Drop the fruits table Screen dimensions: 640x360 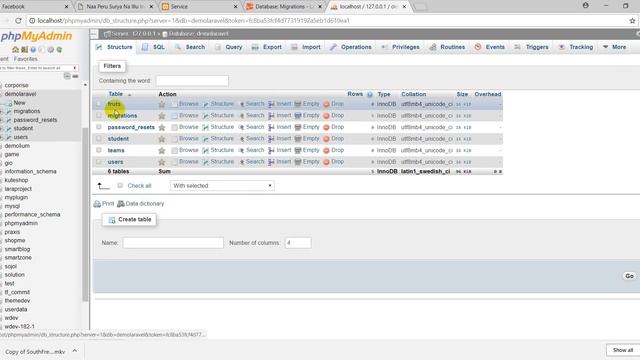(333, 104)
